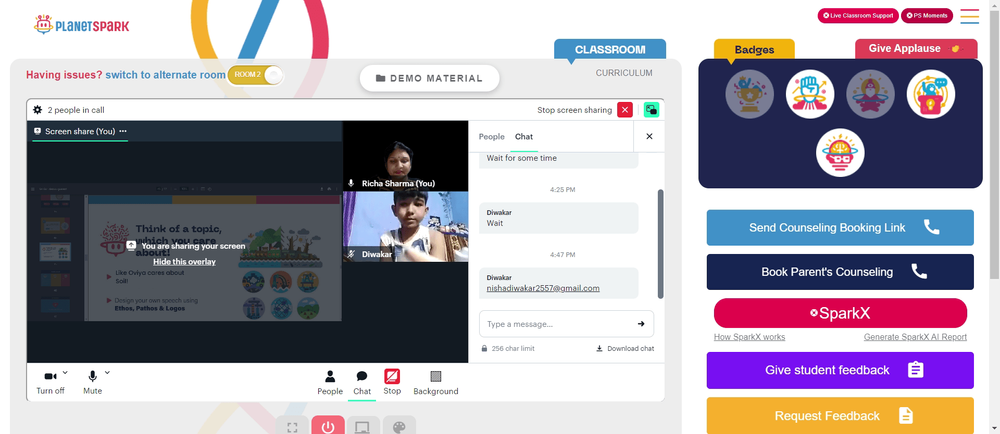1000x434 pixels.
Task: Open Generate SparkX AI Report link
Action: click(x=915, y=337)
